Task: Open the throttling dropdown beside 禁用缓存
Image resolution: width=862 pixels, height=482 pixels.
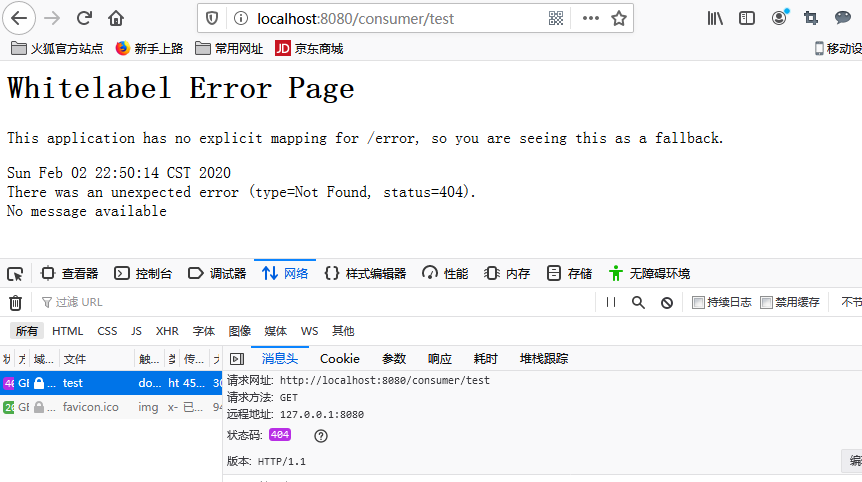Action: (852, 302)
